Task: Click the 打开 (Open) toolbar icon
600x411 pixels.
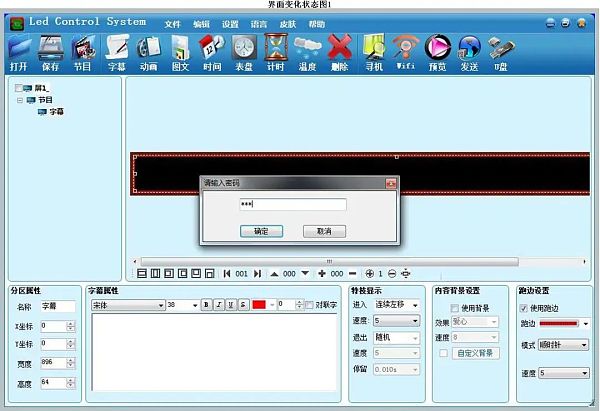Action: click(18, 51)
